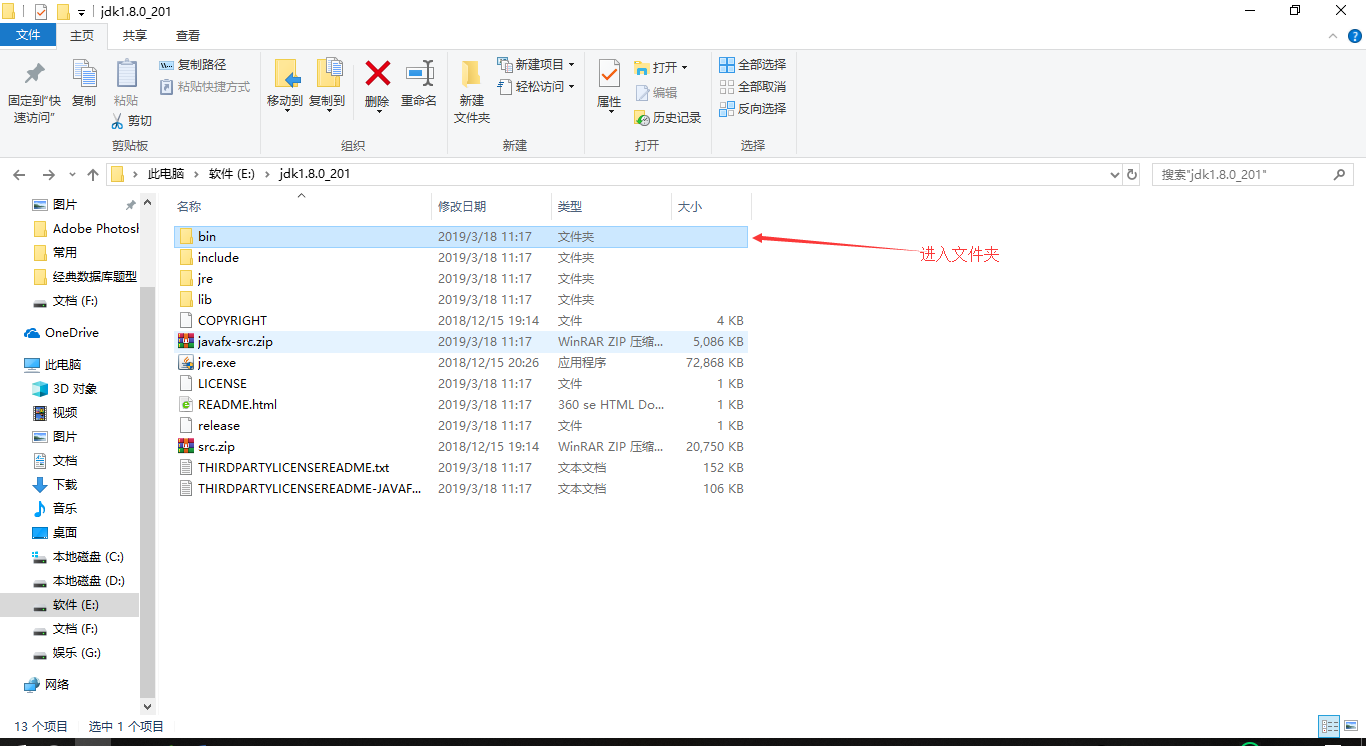Open the Open (打开) split dropdown arrow
This screenshot has width=1366, height=746.
point(684,68)
